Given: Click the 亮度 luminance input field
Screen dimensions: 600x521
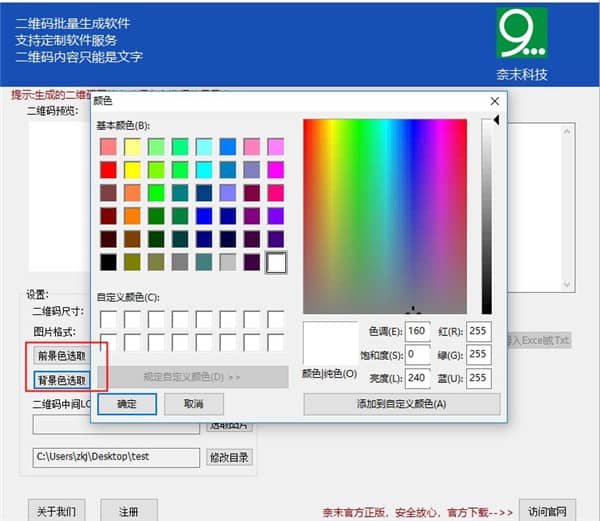Looking at the screenshot, I should click(419, 377).
